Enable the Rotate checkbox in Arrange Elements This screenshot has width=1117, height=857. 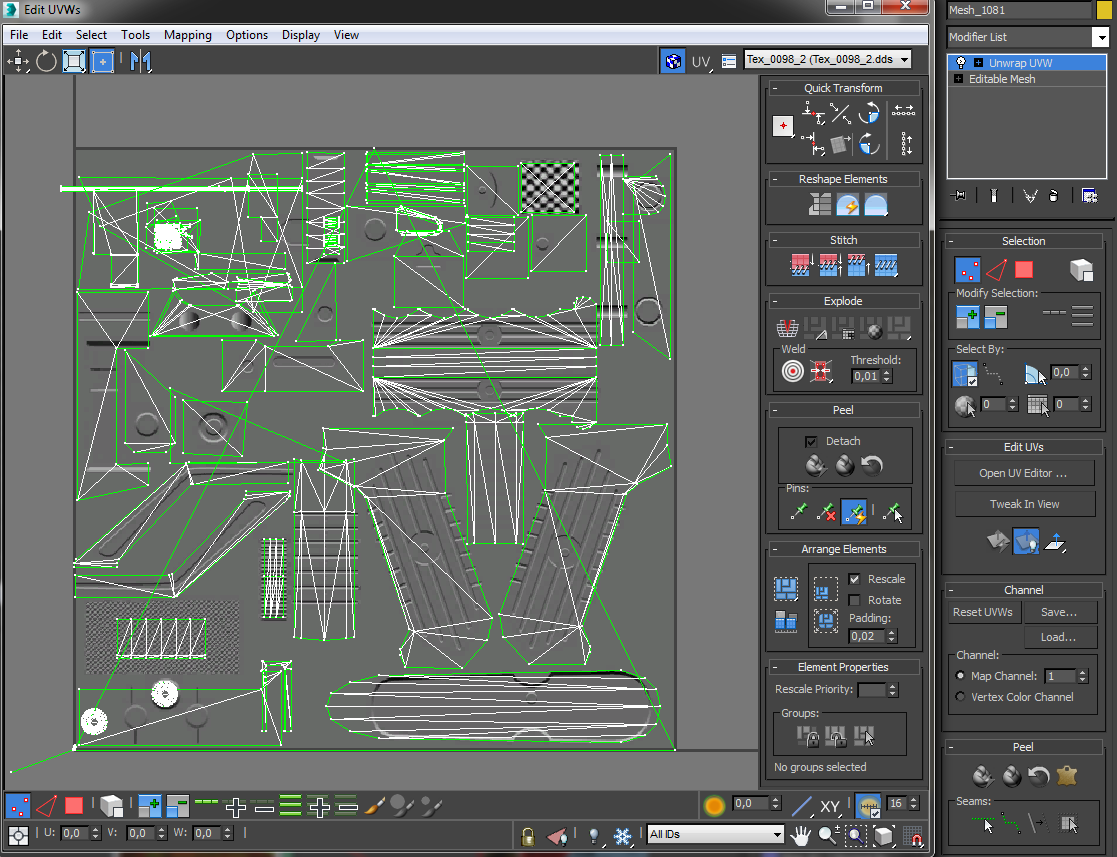(x=854, y=600)
